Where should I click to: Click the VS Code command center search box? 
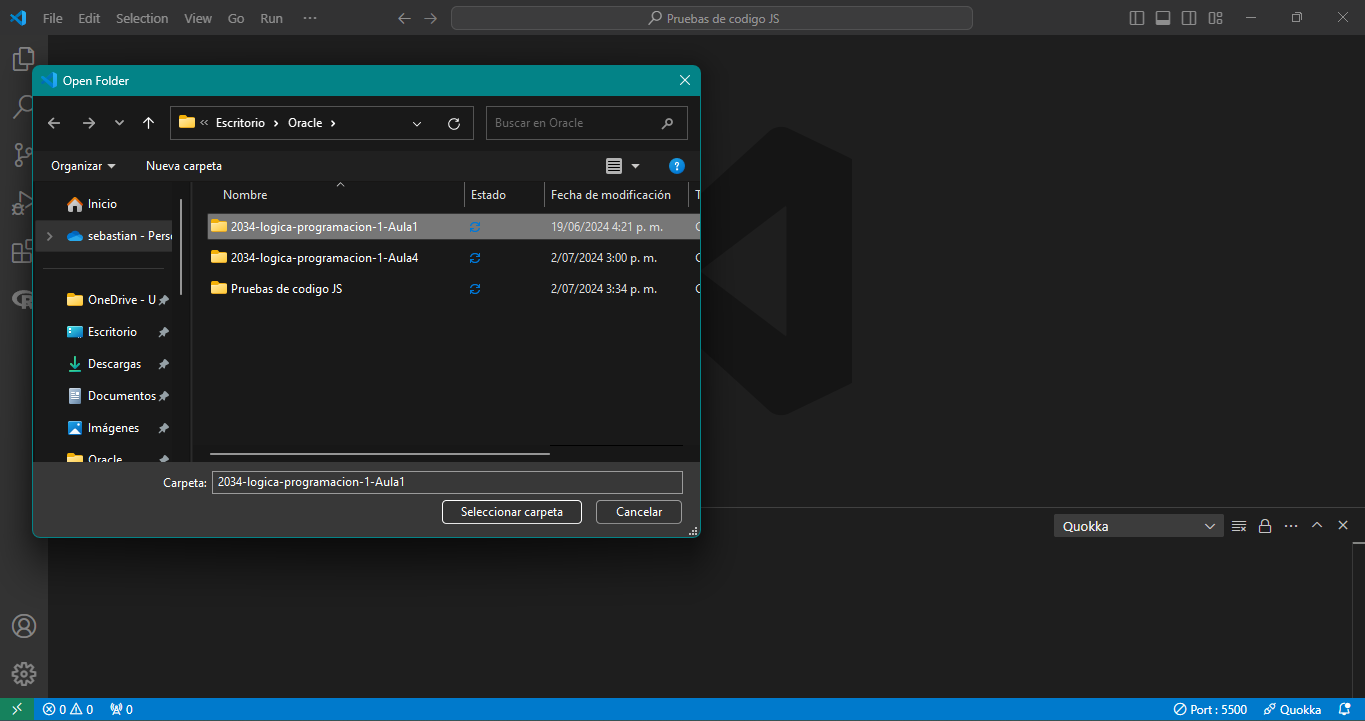712,18
